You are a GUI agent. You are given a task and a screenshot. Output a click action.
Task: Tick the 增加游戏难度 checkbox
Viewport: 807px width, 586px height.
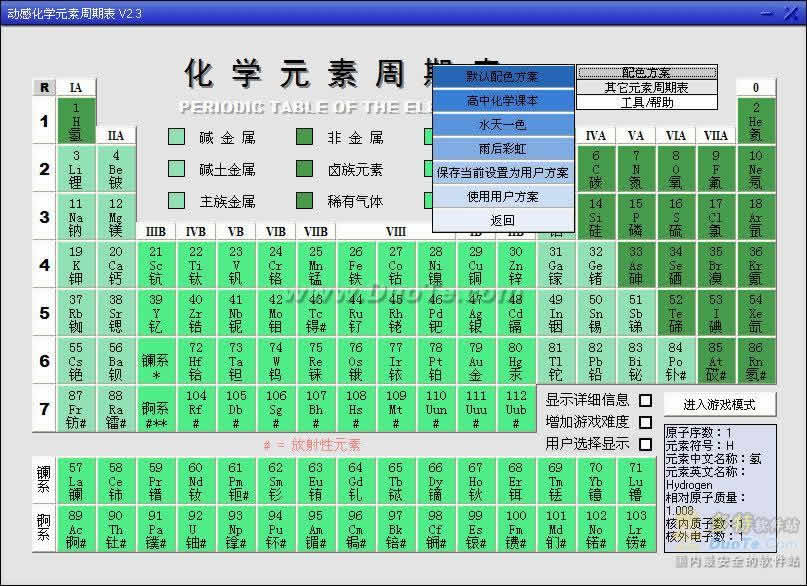[x=645, y=422]
